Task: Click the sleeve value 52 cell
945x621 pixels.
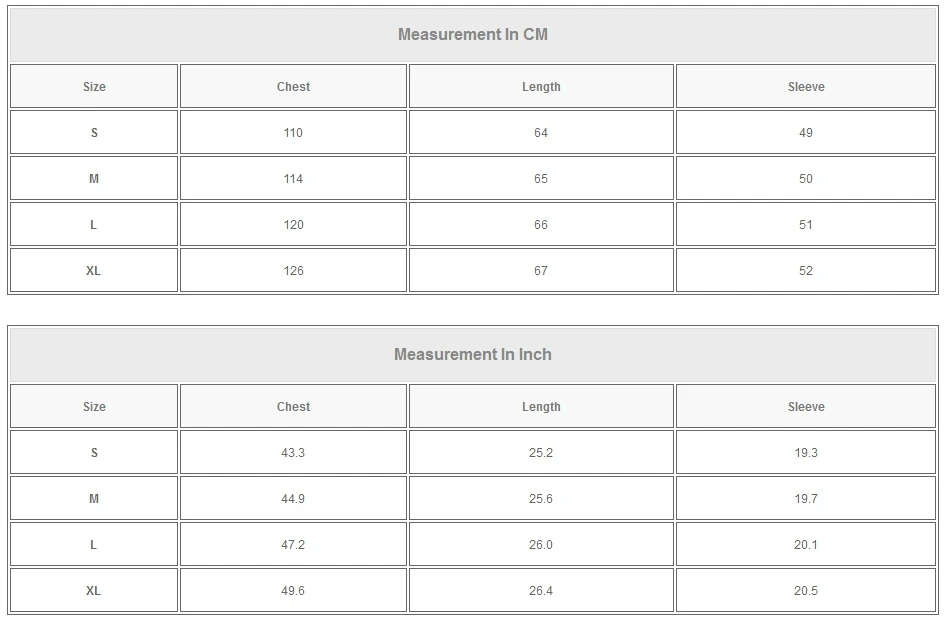Action: tap(806, 271)
